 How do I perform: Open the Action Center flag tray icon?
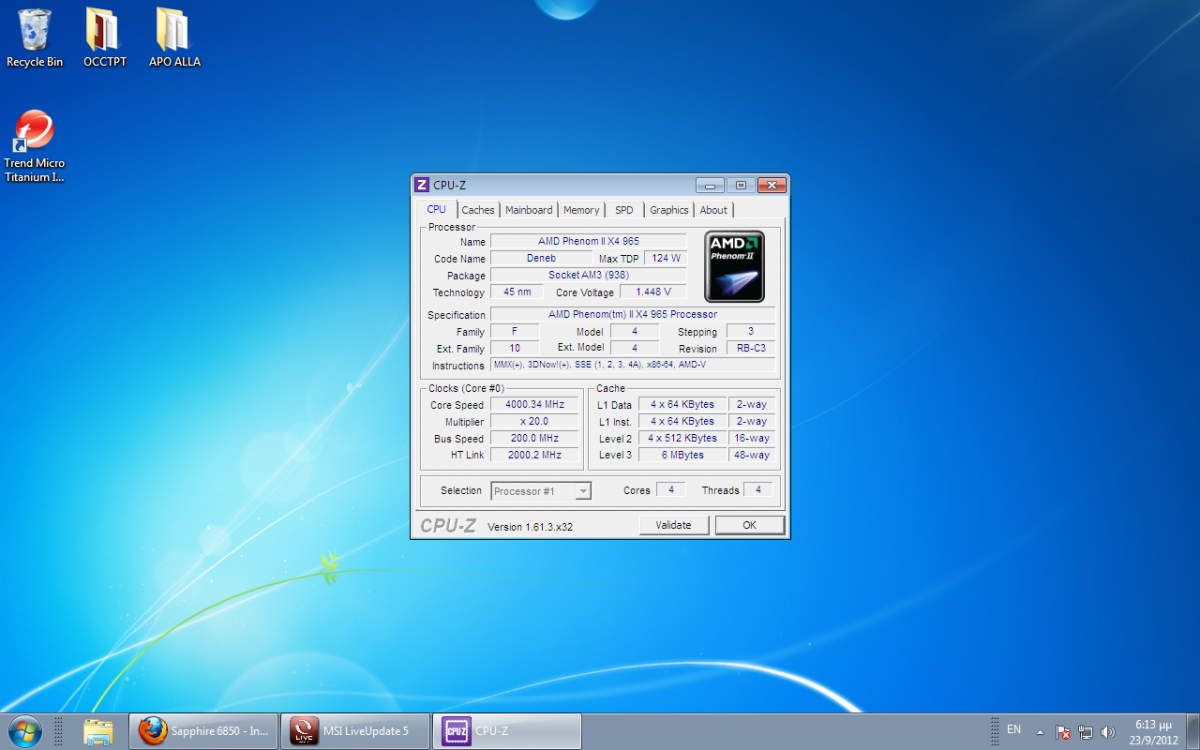pos(1063,732)
